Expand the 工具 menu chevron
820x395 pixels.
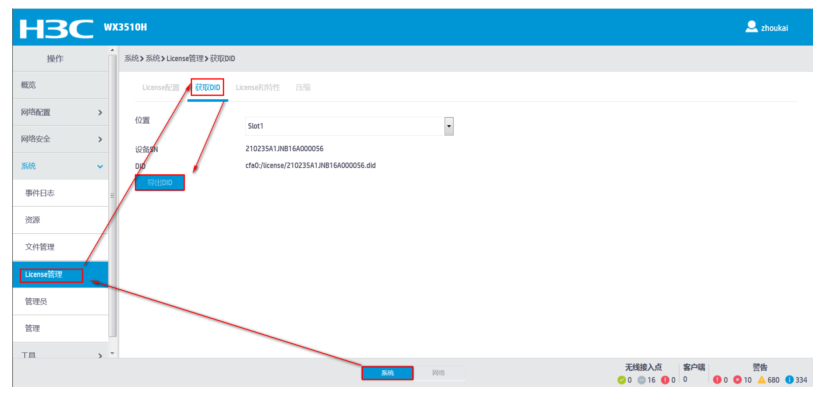100,355
